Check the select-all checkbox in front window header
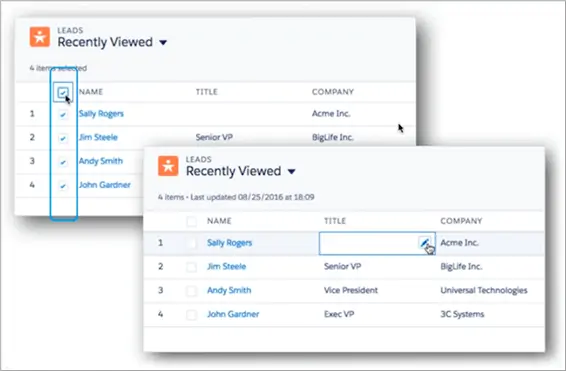Viewport: 566px width, 371px height. 191,221
